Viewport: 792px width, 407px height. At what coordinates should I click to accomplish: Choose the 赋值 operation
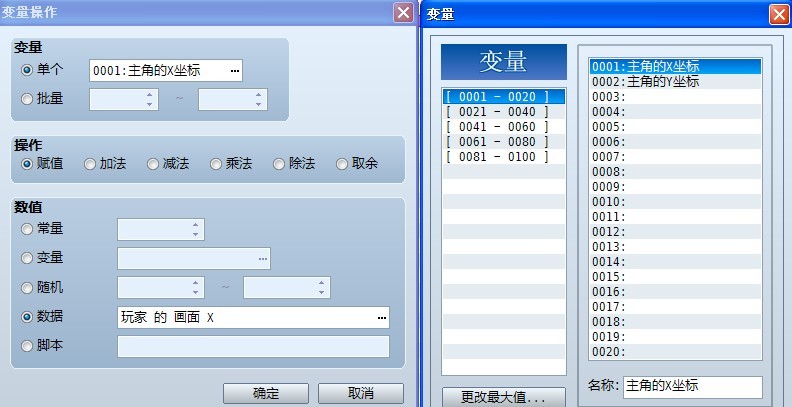27,164
